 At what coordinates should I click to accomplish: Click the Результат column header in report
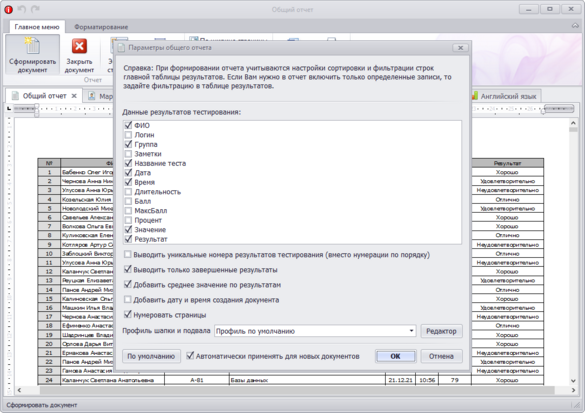(x=507, y=163)
